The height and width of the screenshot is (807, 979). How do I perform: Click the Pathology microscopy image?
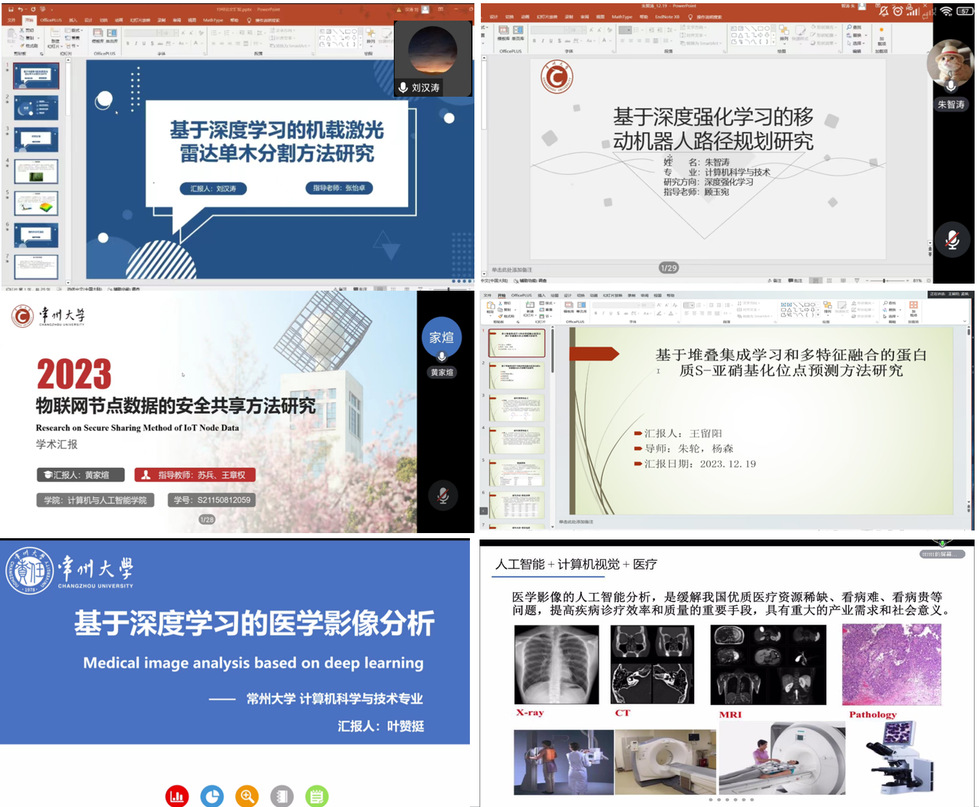click(x=891, y=665)
